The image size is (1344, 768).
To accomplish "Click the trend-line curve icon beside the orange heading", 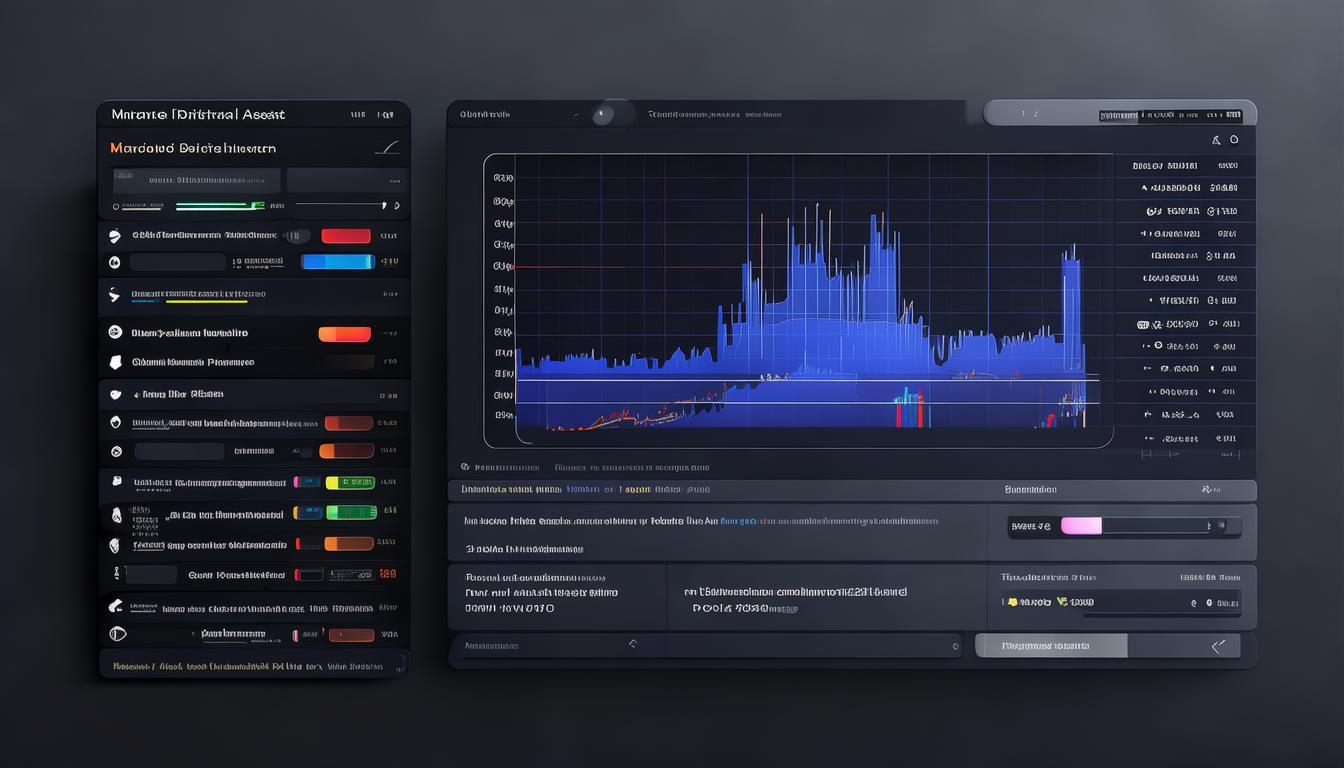I will click(387, 148).
